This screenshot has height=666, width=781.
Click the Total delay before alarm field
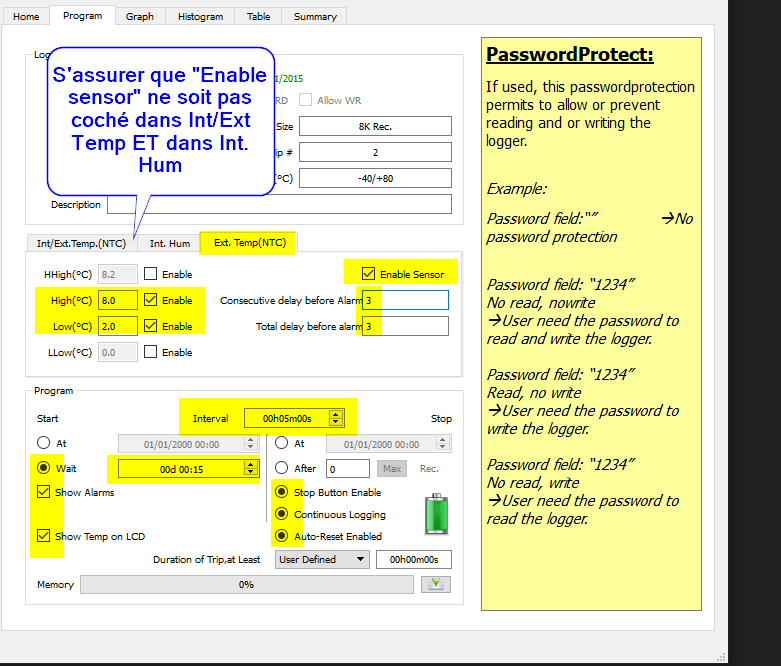405,326
